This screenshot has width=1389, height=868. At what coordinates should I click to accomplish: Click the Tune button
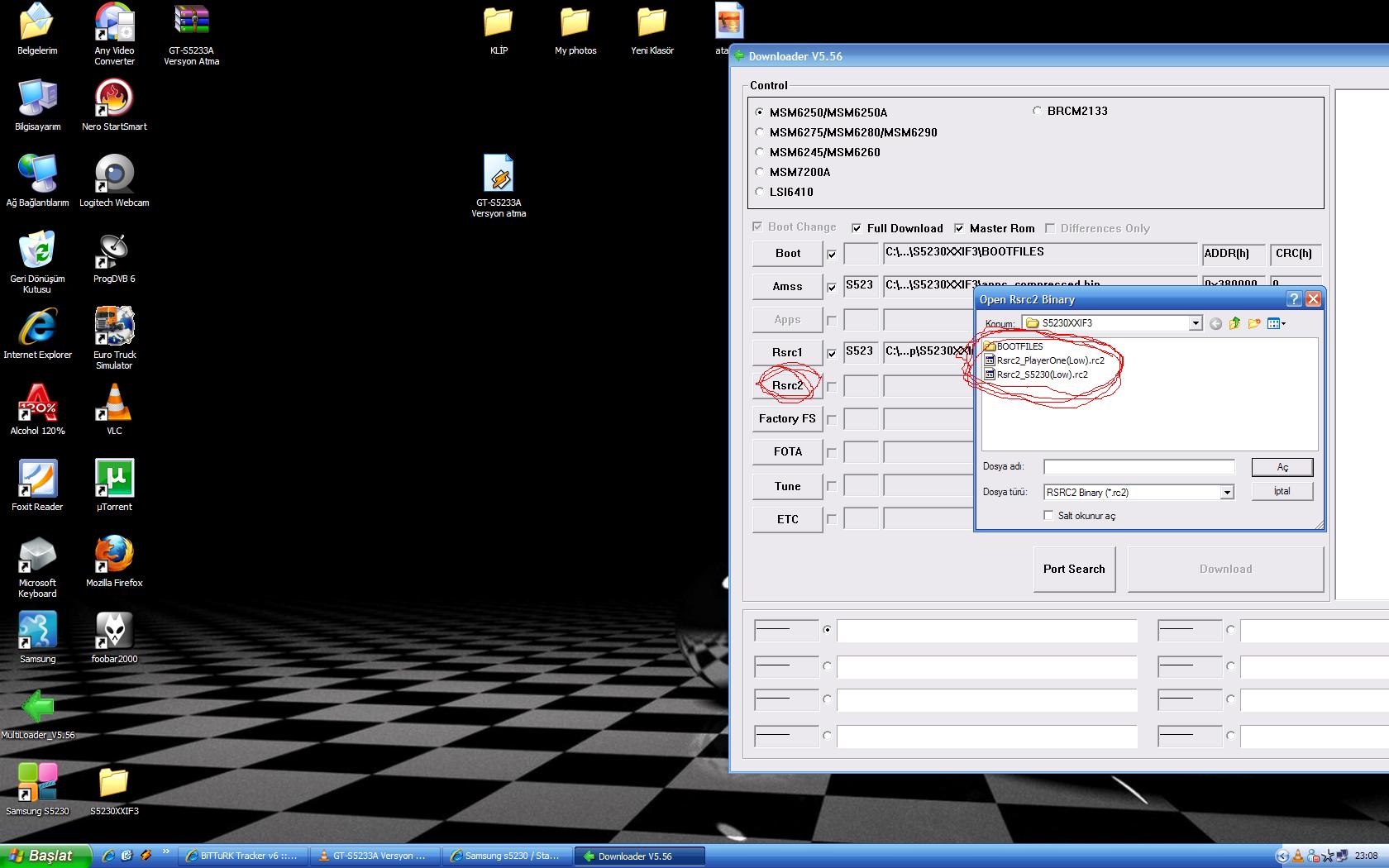click(x=787, y=487)
